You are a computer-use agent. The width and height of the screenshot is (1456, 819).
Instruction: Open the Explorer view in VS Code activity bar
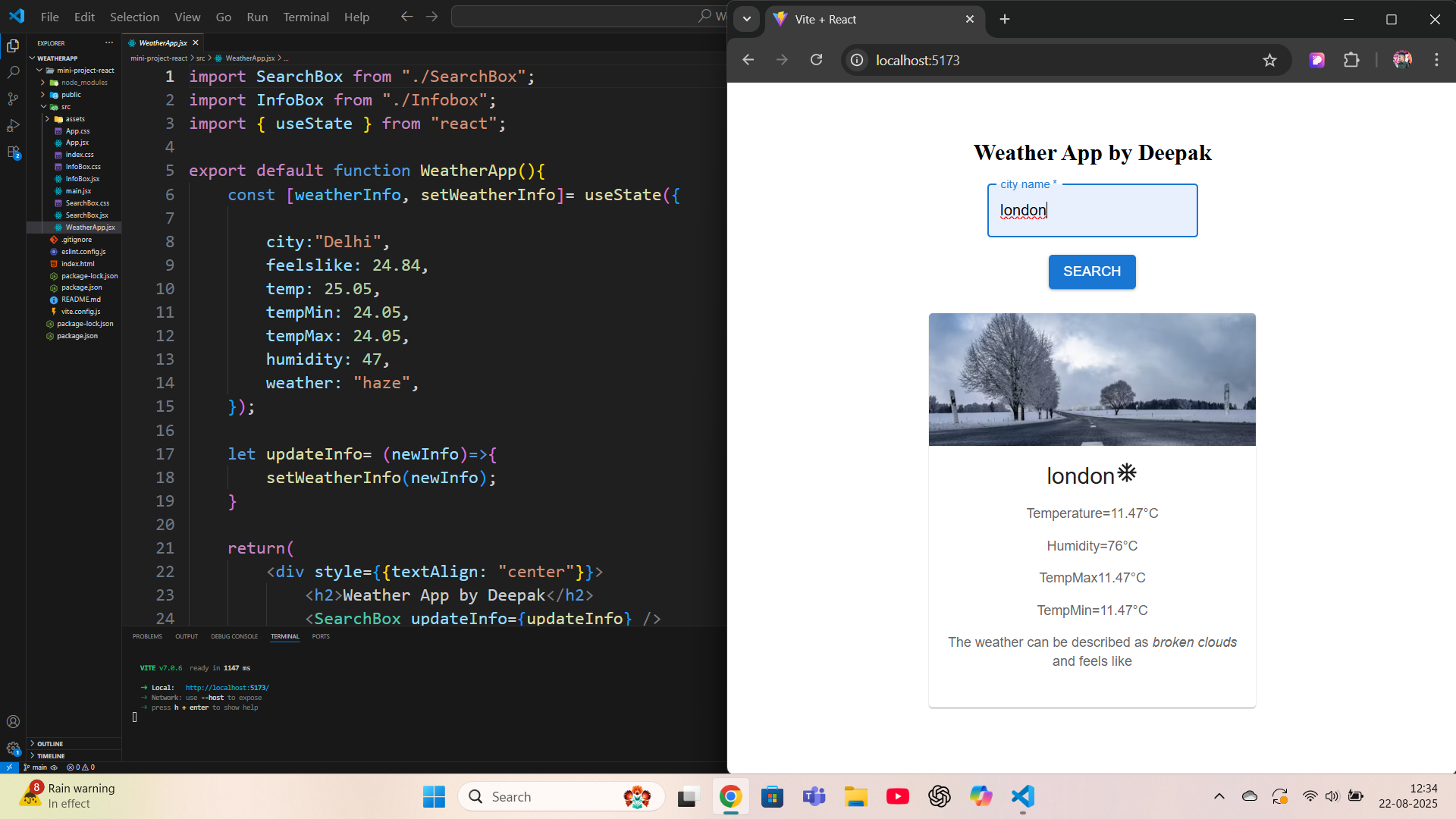pyautogui.click(x=13, y=46)
